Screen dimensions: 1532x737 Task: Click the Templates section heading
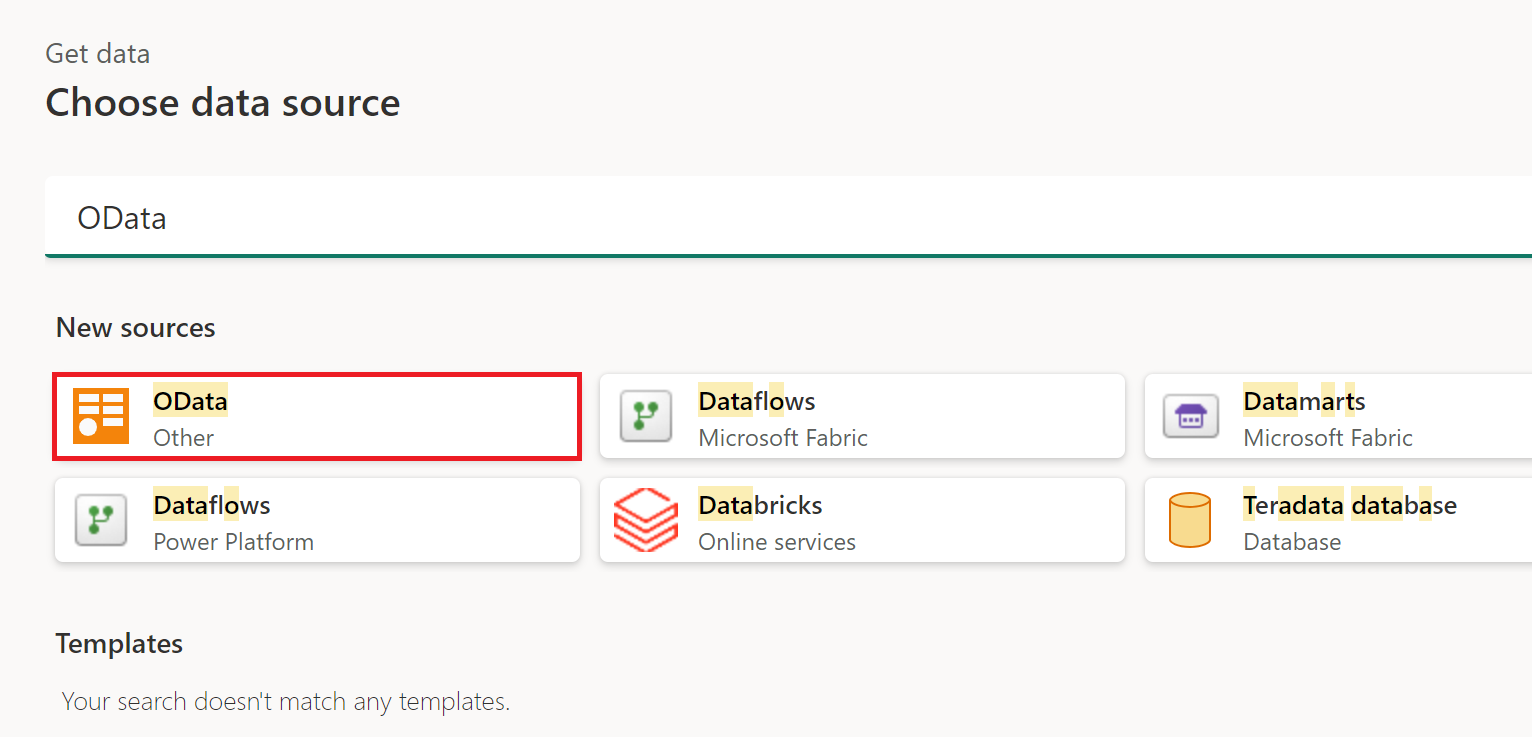click(119, 644)
